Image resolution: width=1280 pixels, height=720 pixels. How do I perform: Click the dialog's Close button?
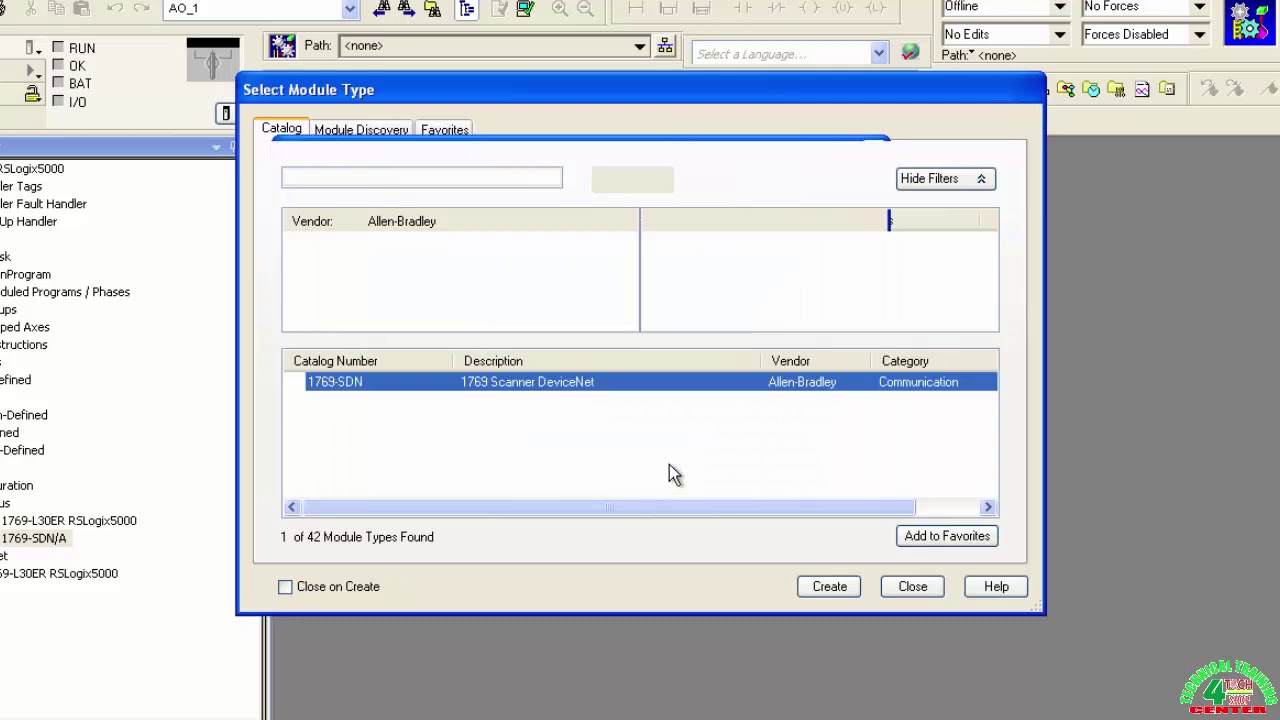912,587
